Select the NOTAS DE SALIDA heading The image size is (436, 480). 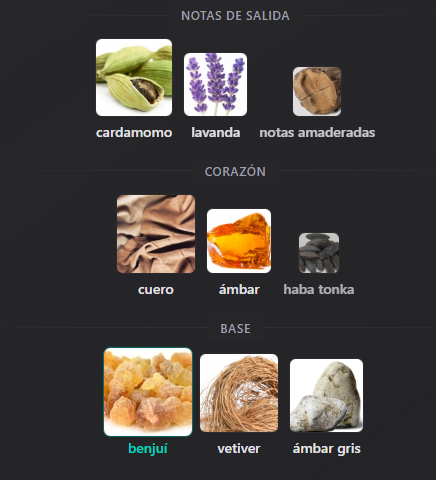(235, 16)
